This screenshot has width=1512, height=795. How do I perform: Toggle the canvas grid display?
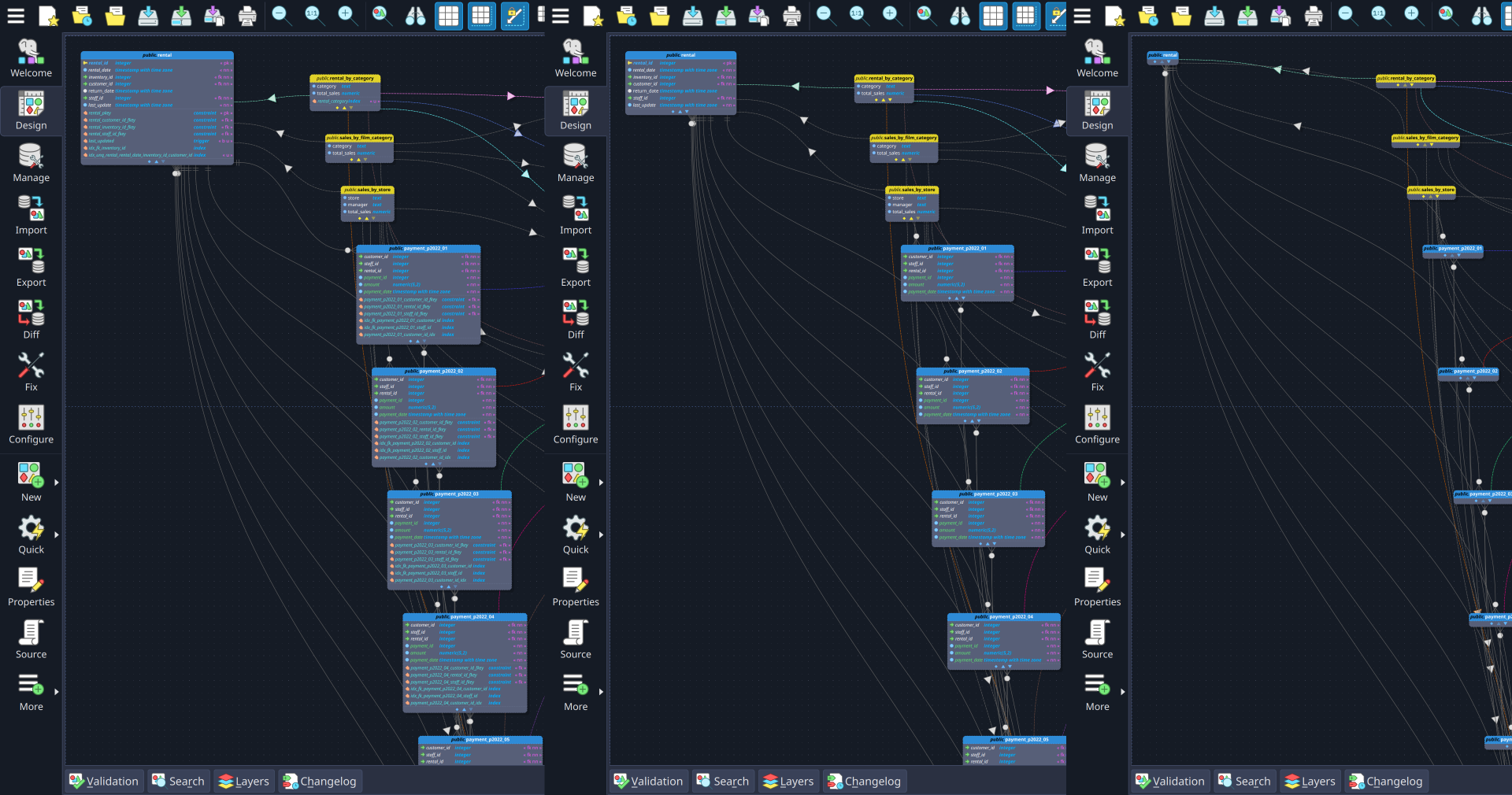[449, 16]
